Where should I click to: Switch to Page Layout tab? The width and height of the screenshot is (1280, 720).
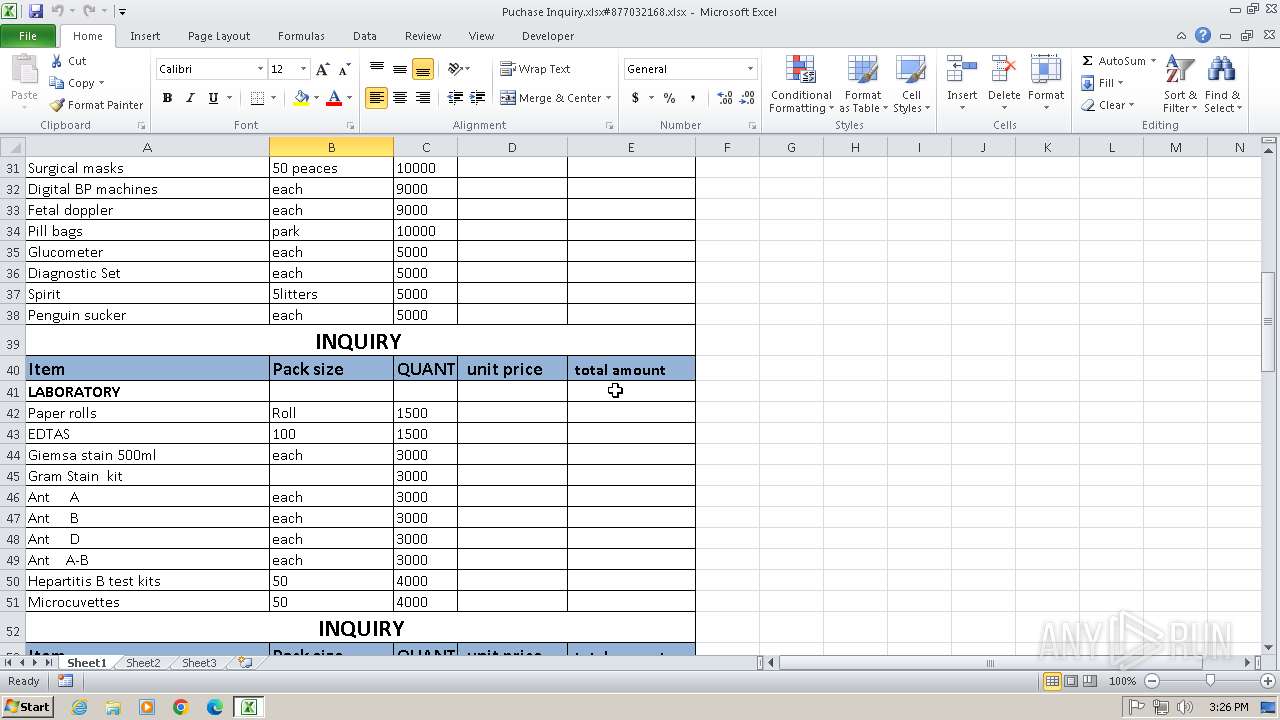(x=219, y=36)
